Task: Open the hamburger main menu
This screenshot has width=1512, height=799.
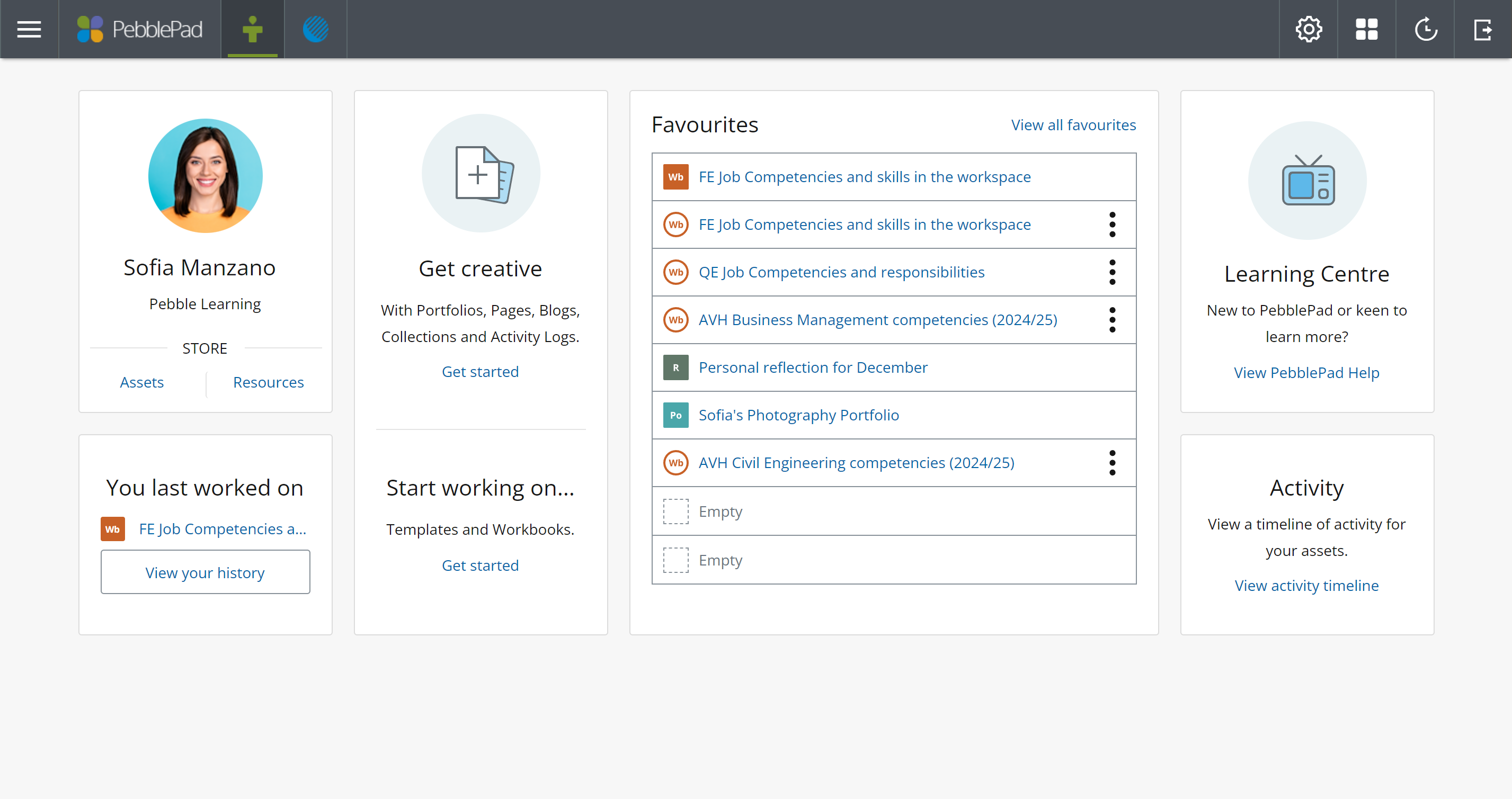Action: 29,29
